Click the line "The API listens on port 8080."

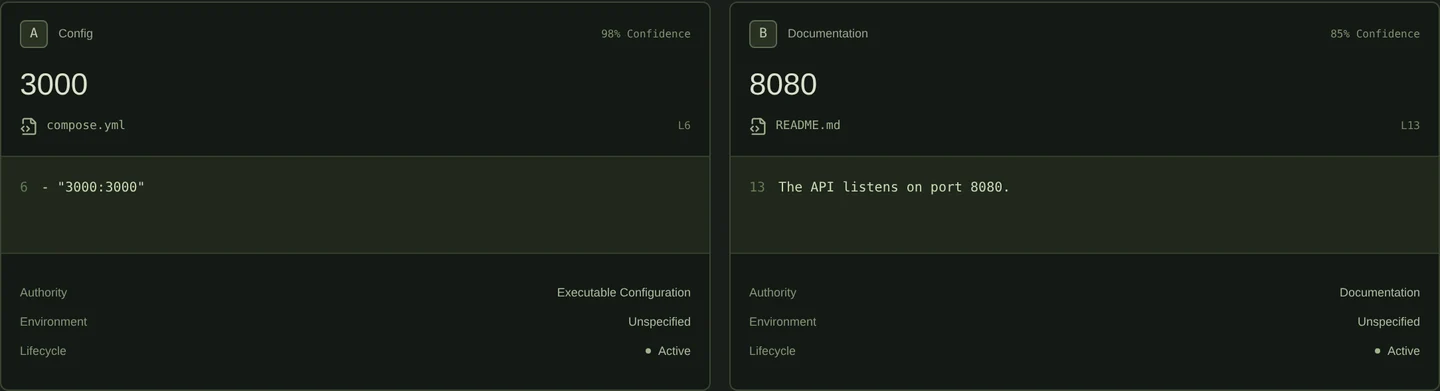[894, 187]
